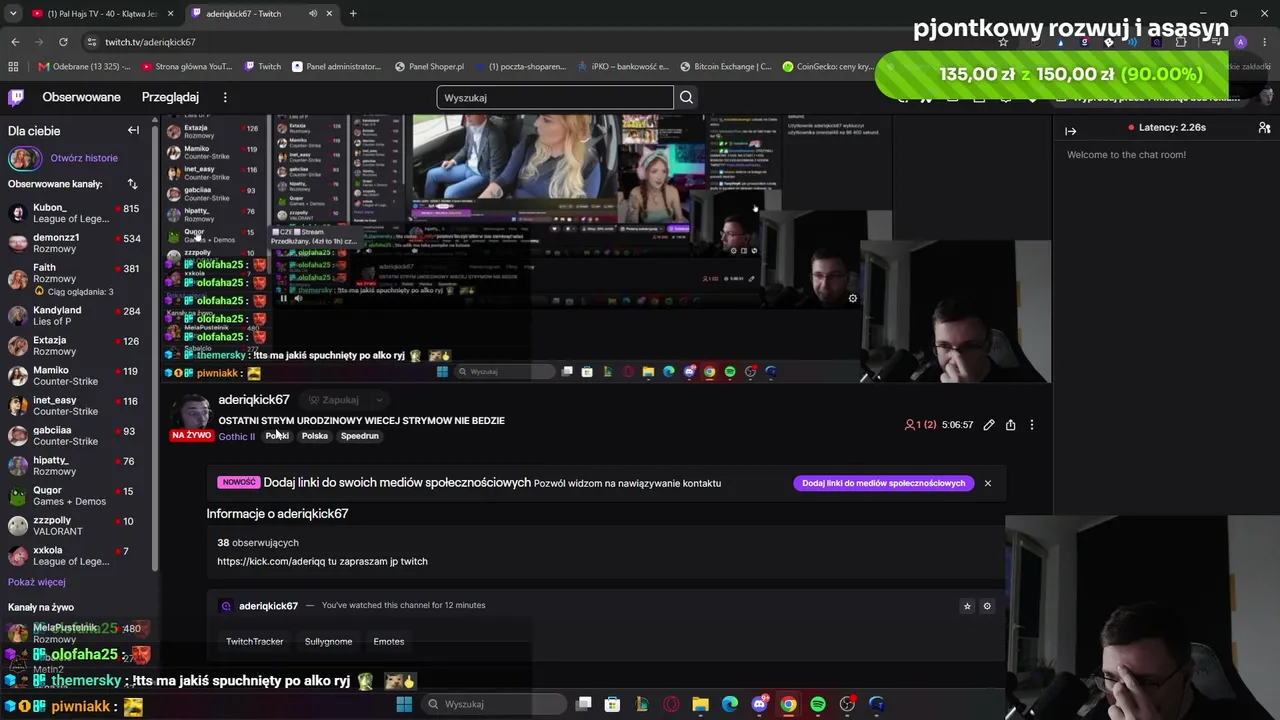Open the chat community users icon

(1264, 128)
